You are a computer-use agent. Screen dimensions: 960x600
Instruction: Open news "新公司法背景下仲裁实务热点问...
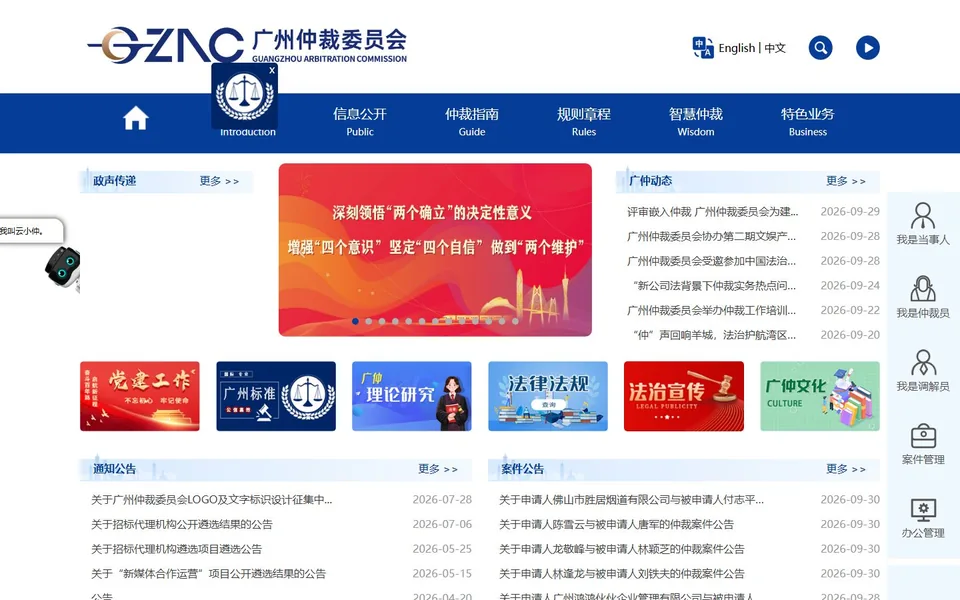(714, 285)
